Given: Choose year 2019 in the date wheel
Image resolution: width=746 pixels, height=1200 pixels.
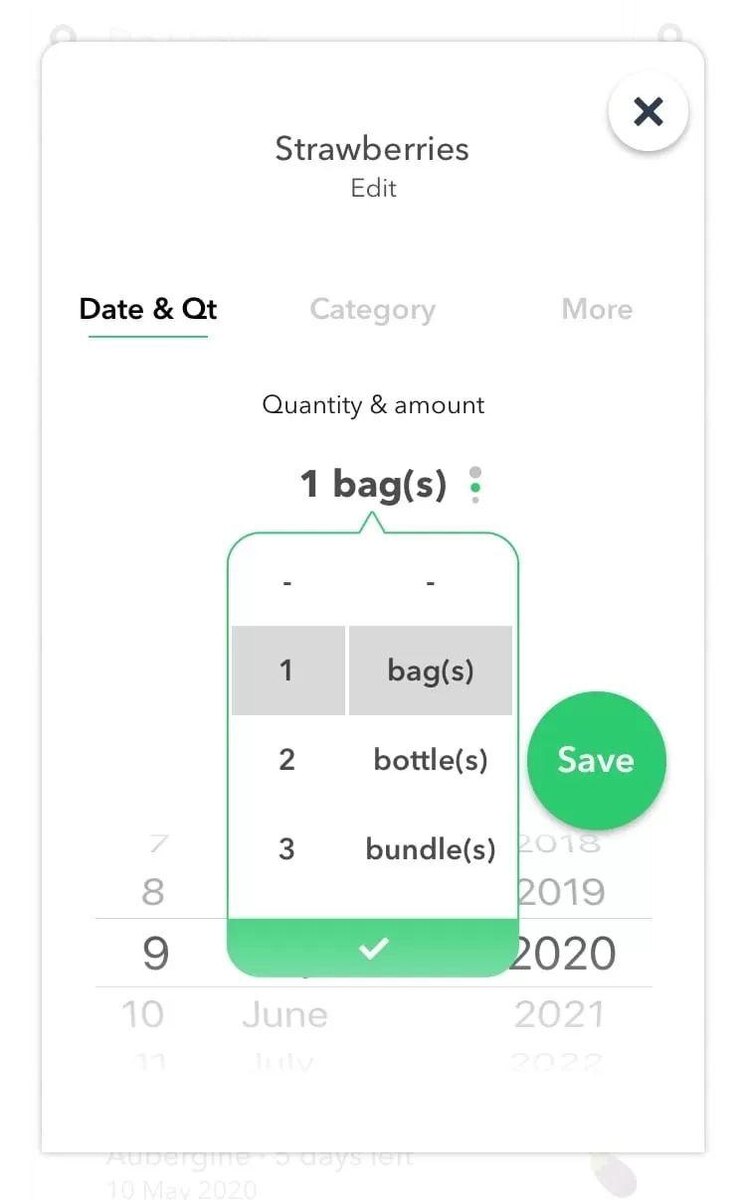Looking at the screenshot, I should 563,891.
